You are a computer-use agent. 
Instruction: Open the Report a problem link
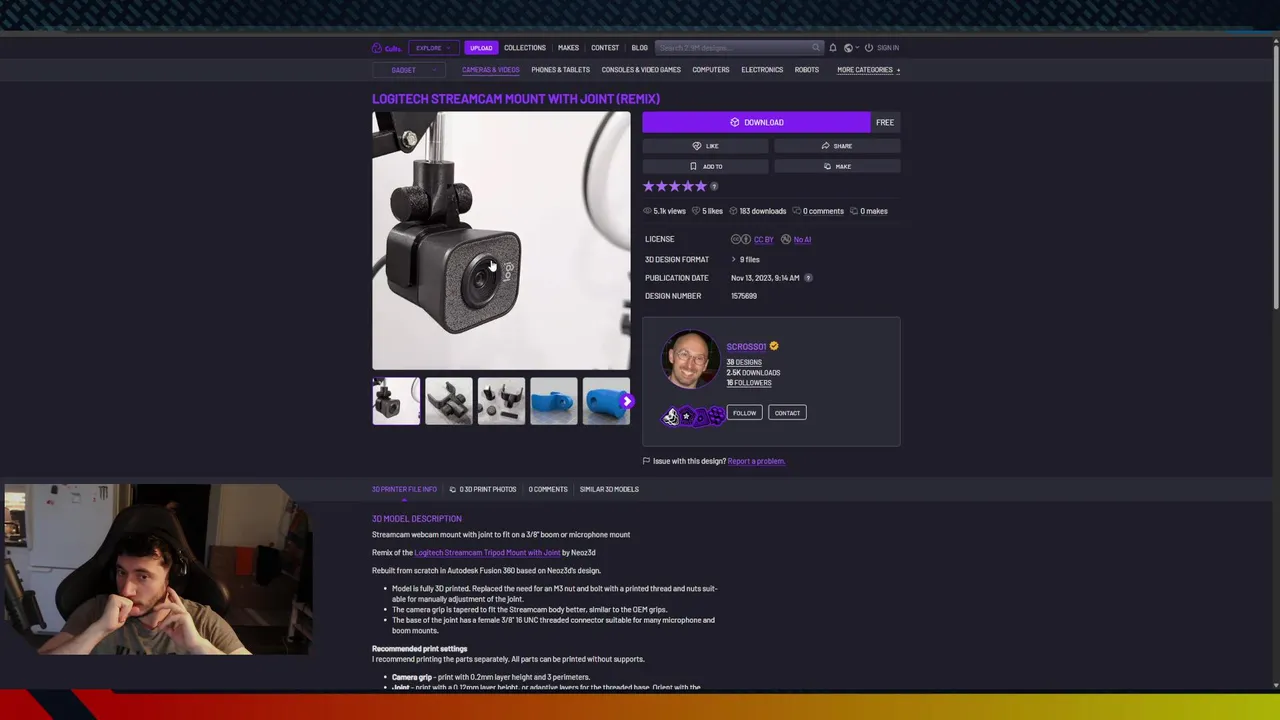(756, 461)
